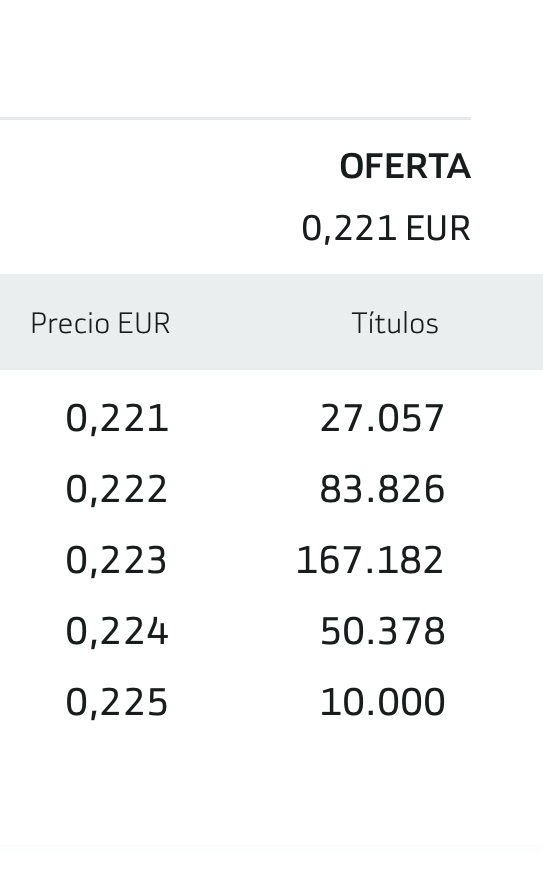Select the 0,221 EUR offer price
This screenshot has height=876, width=543.
pyautogui.click(x=386, y=228)
